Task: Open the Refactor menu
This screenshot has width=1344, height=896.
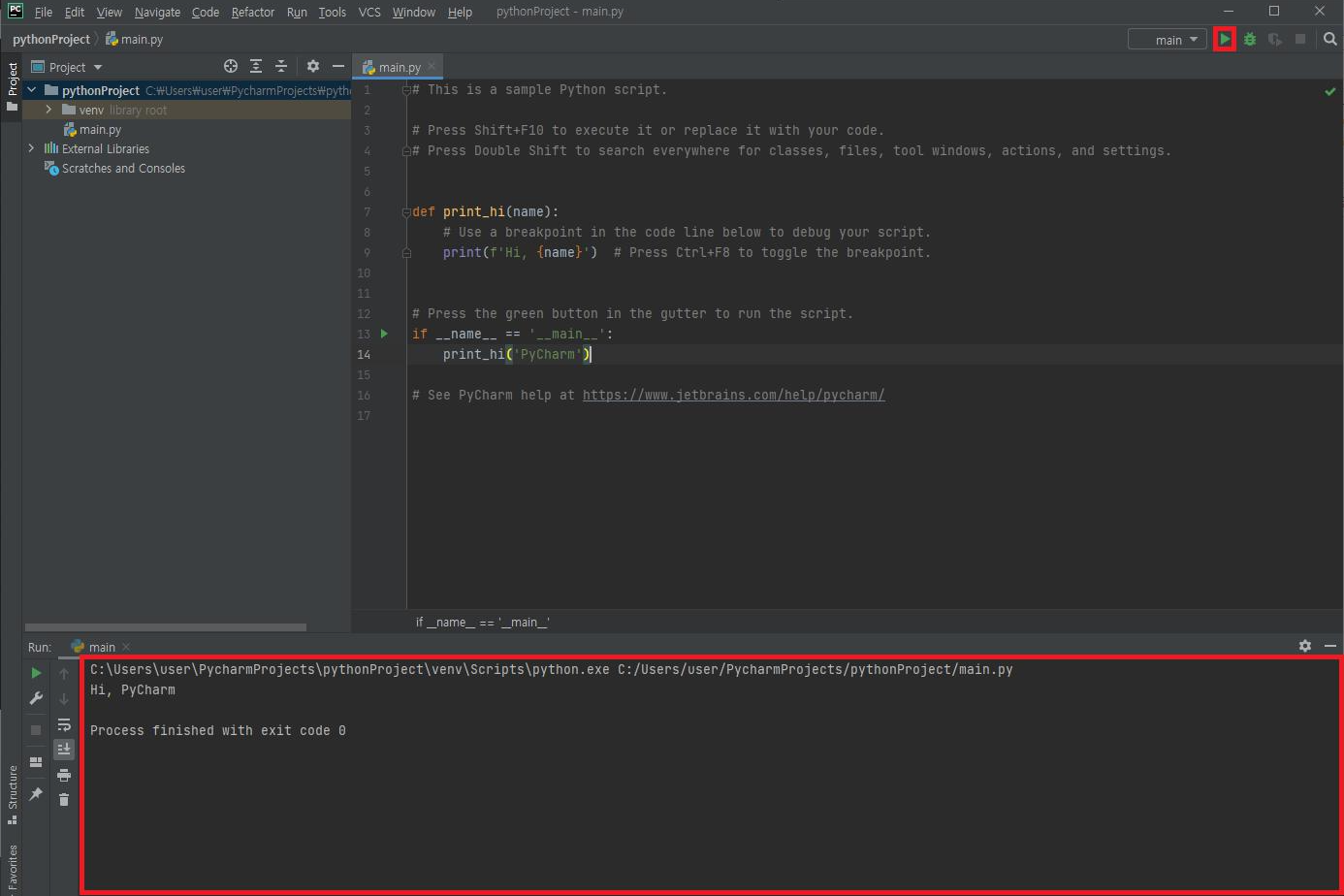Action: 253,12
